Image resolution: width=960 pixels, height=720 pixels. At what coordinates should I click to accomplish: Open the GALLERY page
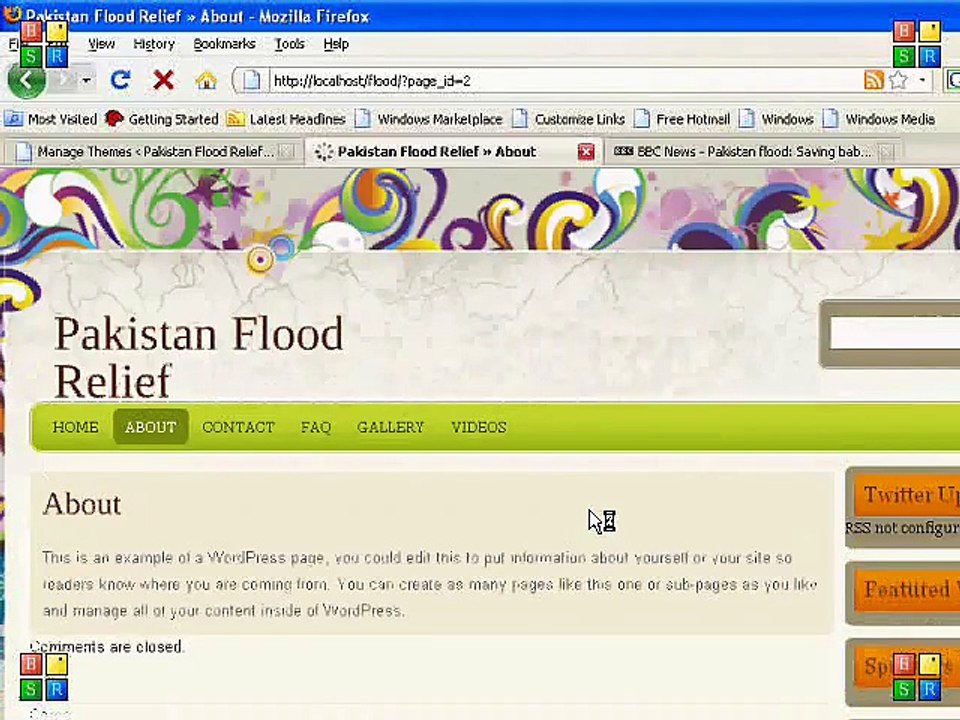390,427
